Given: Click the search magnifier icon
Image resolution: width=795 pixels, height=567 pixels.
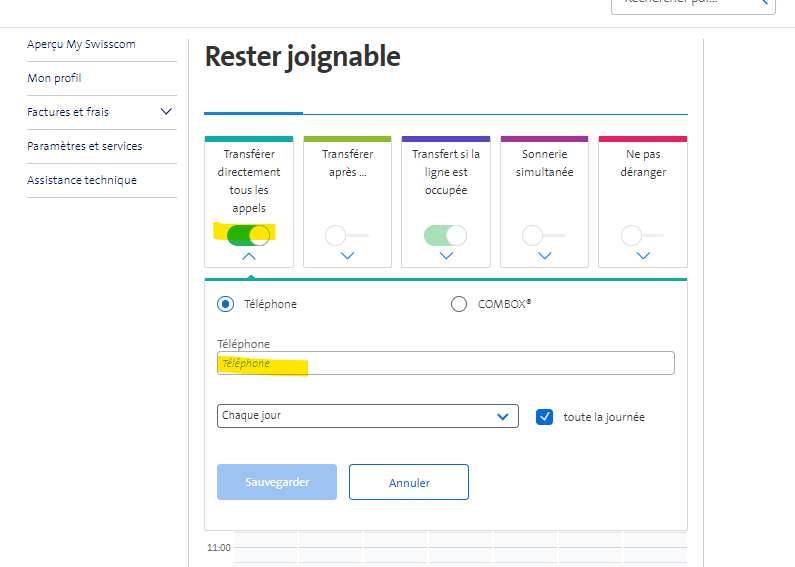Looking at the screenshot, I should (761, 3).
